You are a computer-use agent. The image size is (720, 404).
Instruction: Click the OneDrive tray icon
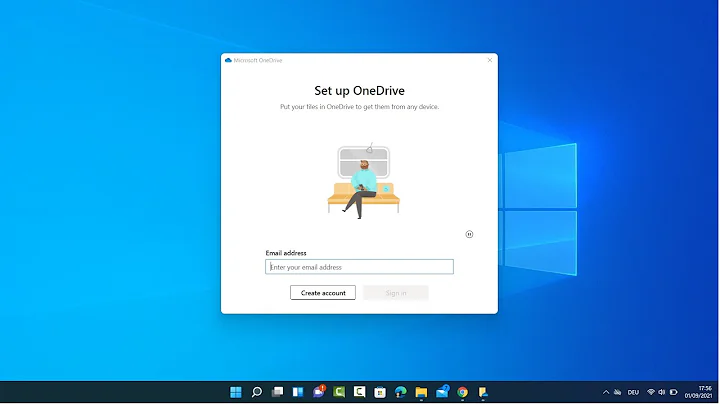click(x=618, y=392)
